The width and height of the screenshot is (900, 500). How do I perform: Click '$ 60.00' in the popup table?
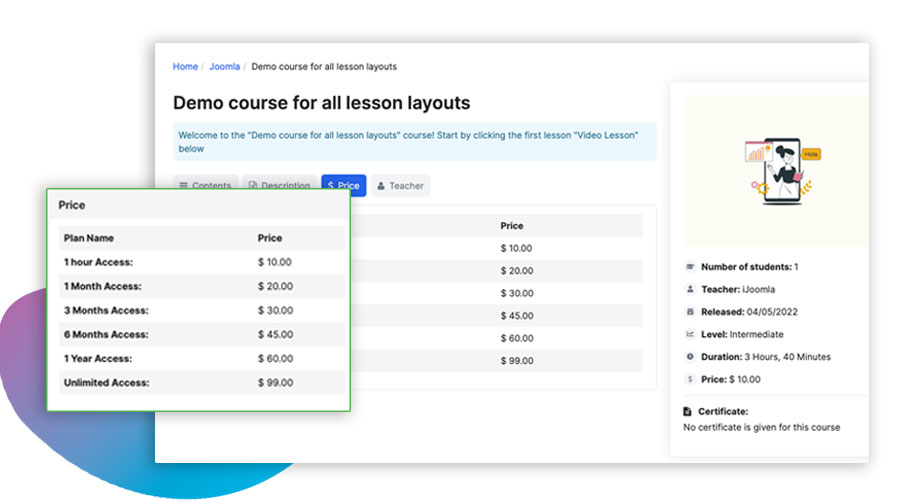point(275,358)
